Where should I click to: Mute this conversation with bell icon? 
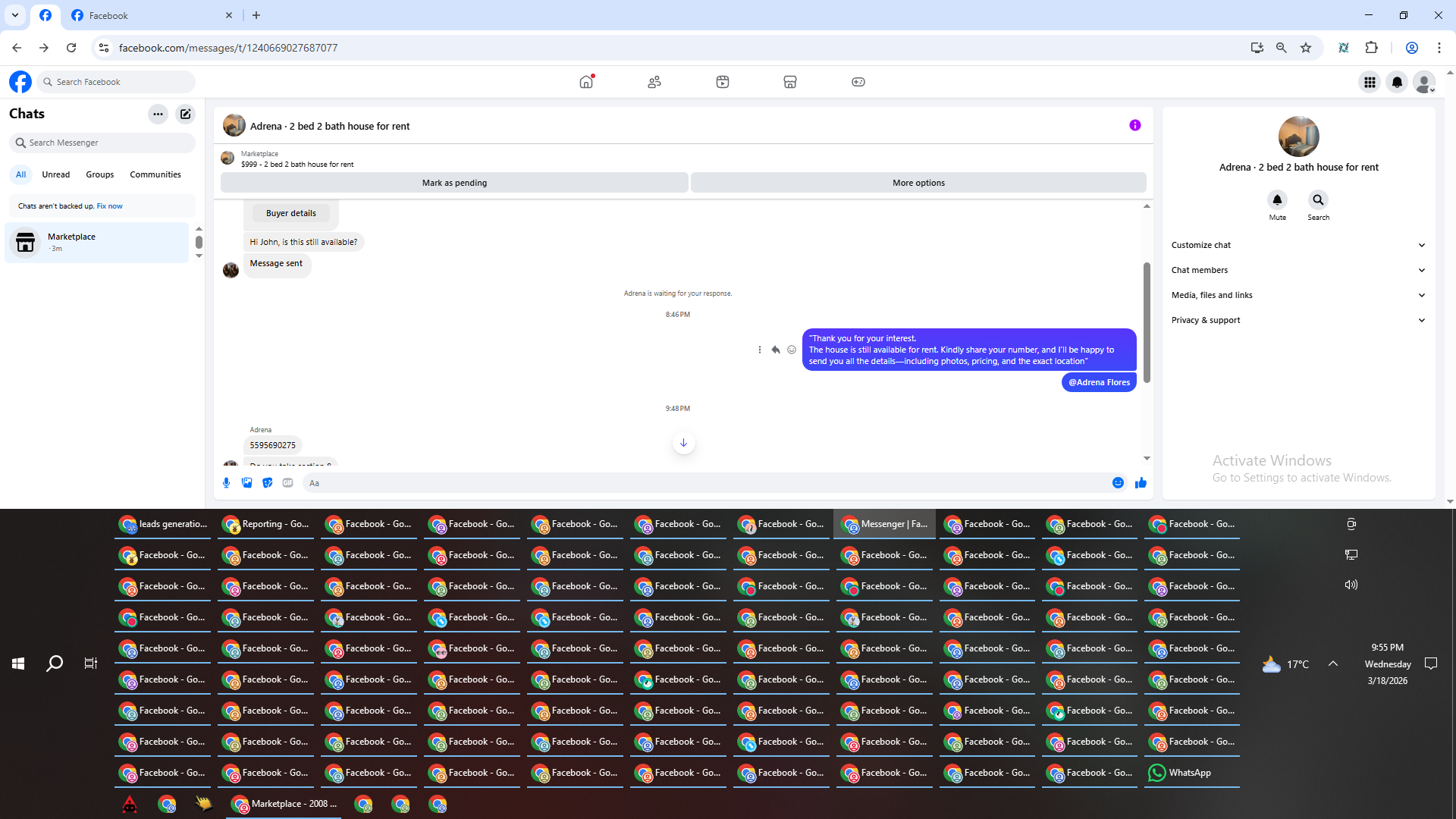1277,200
